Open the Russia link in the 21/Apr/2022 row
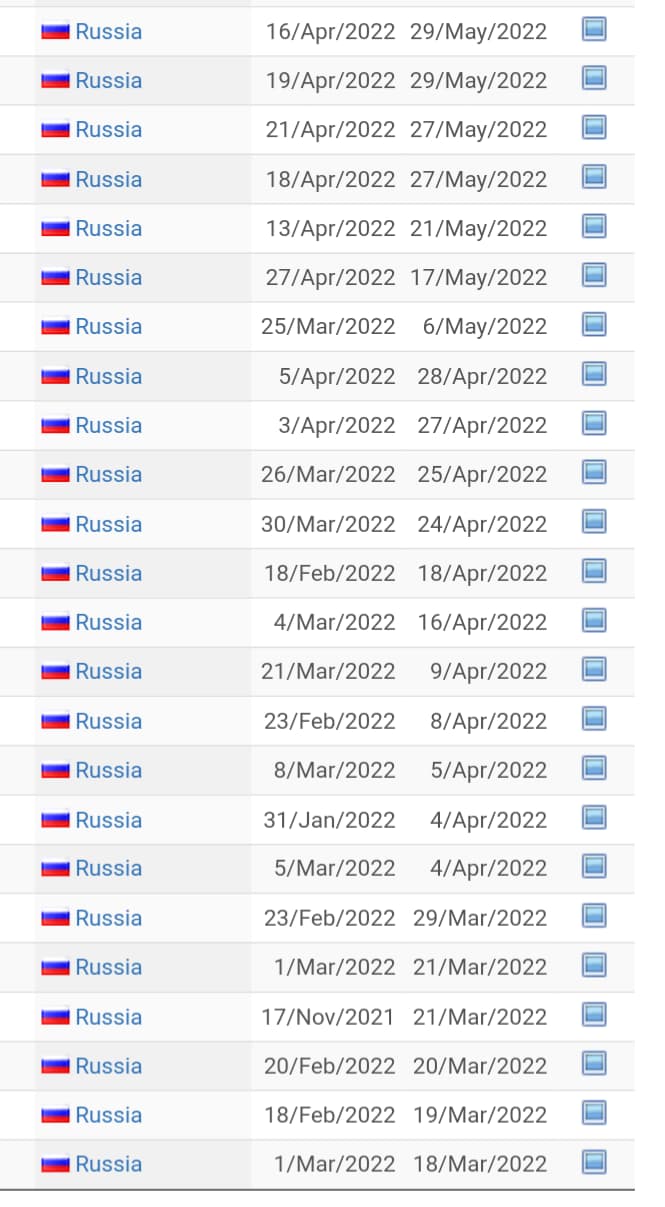This screenshot has height=1207, width=665. click(x=108, y=129)
